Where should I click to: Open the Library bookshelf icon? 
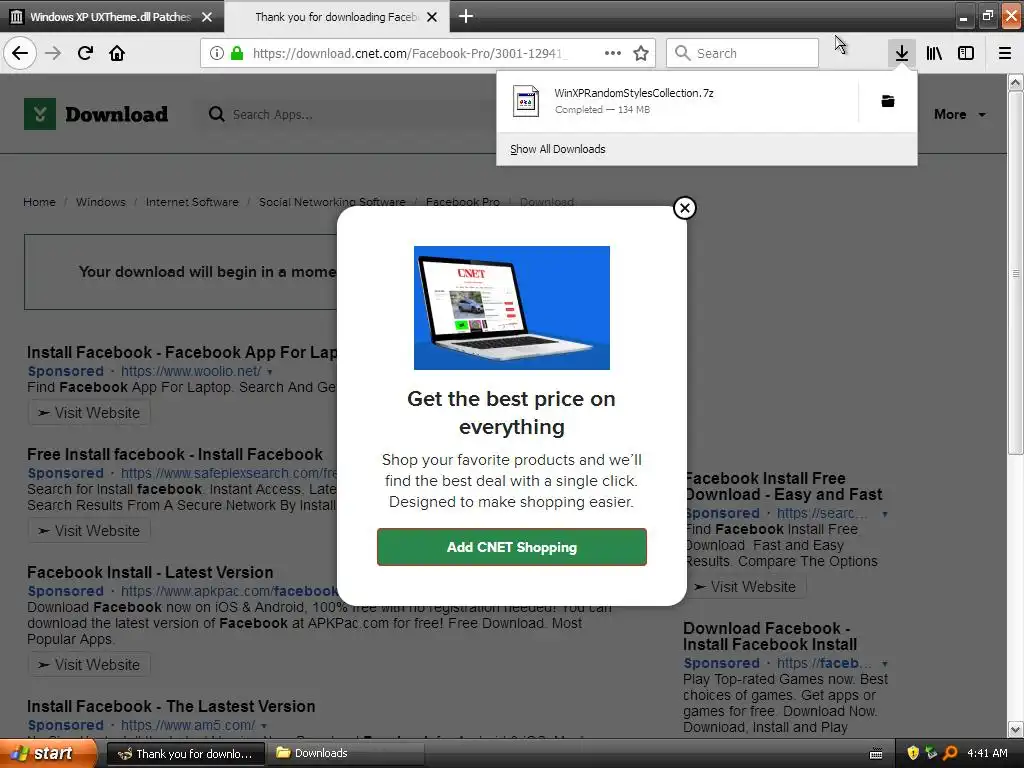coord(934,53)
